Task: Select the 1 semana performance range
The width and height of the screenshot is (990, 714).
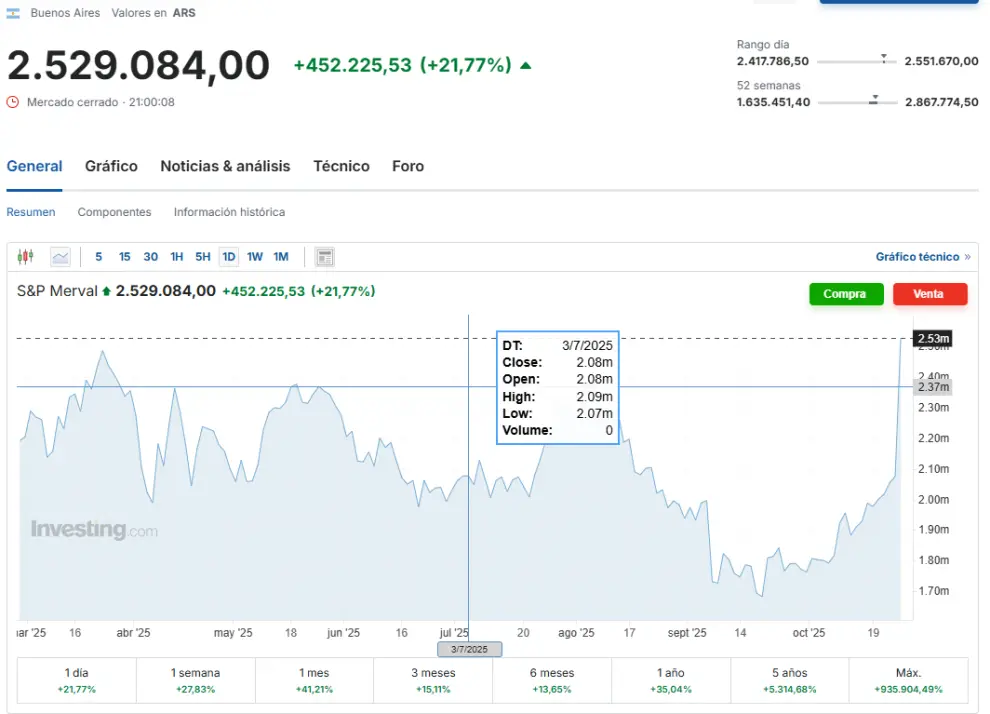Action: tap(196, 680)
